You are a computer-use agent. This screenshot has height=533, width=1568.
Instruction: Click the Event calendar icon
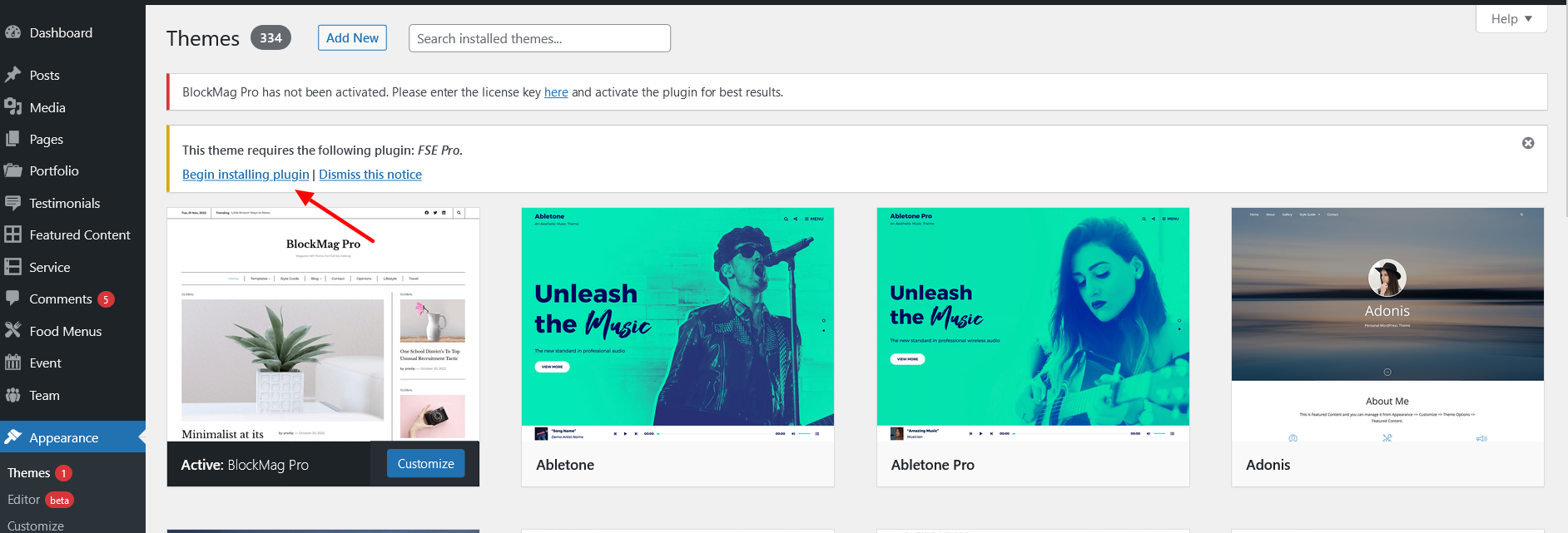click(x=12, y=363)
